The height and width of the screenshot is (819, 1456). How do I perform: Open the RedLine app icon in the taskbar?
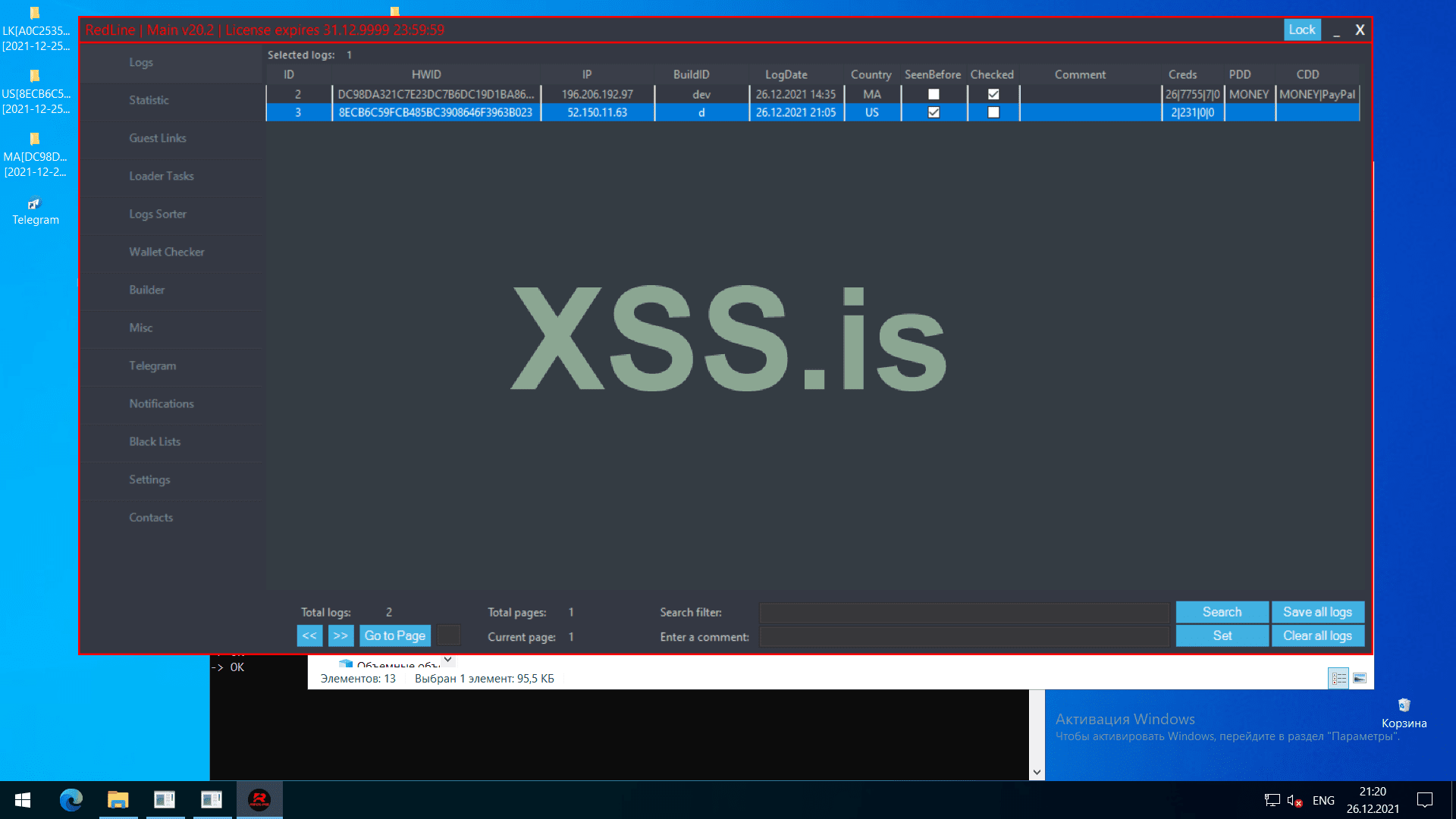pos(259,800)
